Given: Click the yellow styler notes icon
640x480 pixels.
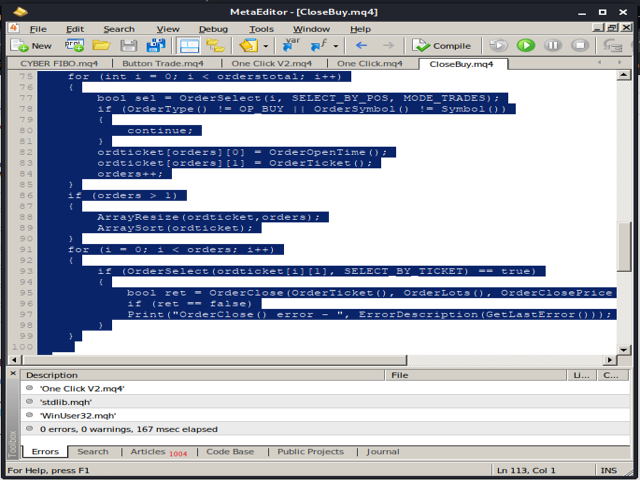Looking at the screenshot, I should click(x=249, y=45).
